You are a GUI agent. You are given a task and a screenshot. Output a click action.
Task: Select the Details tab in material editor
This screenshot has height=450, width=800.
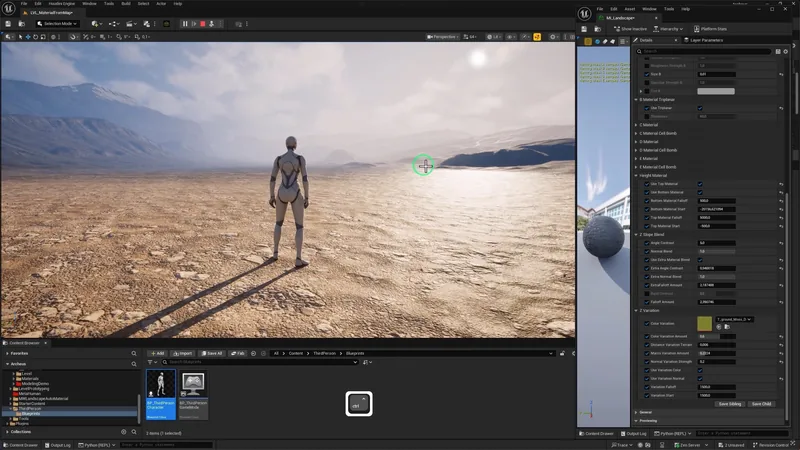[646, 40]
